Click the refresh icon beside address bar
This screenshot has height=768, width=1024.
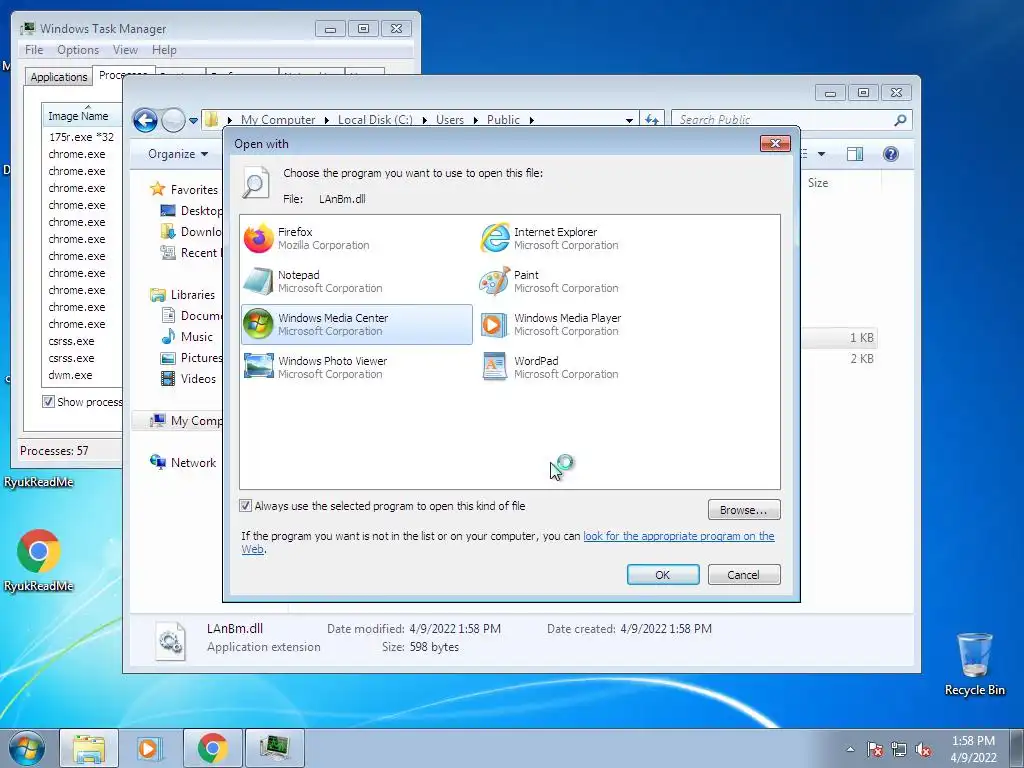(652, 120)
